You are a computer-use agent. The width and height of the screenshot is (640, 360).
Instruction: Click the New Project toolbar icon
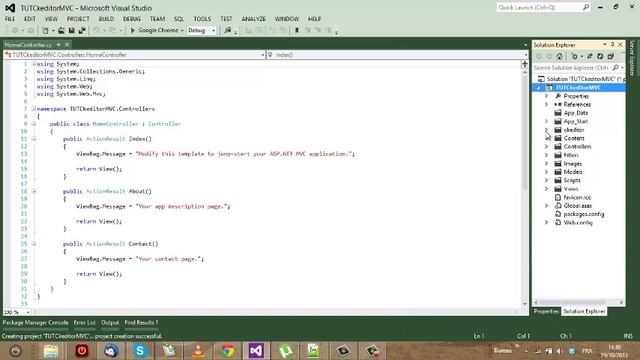coord(45,31)
